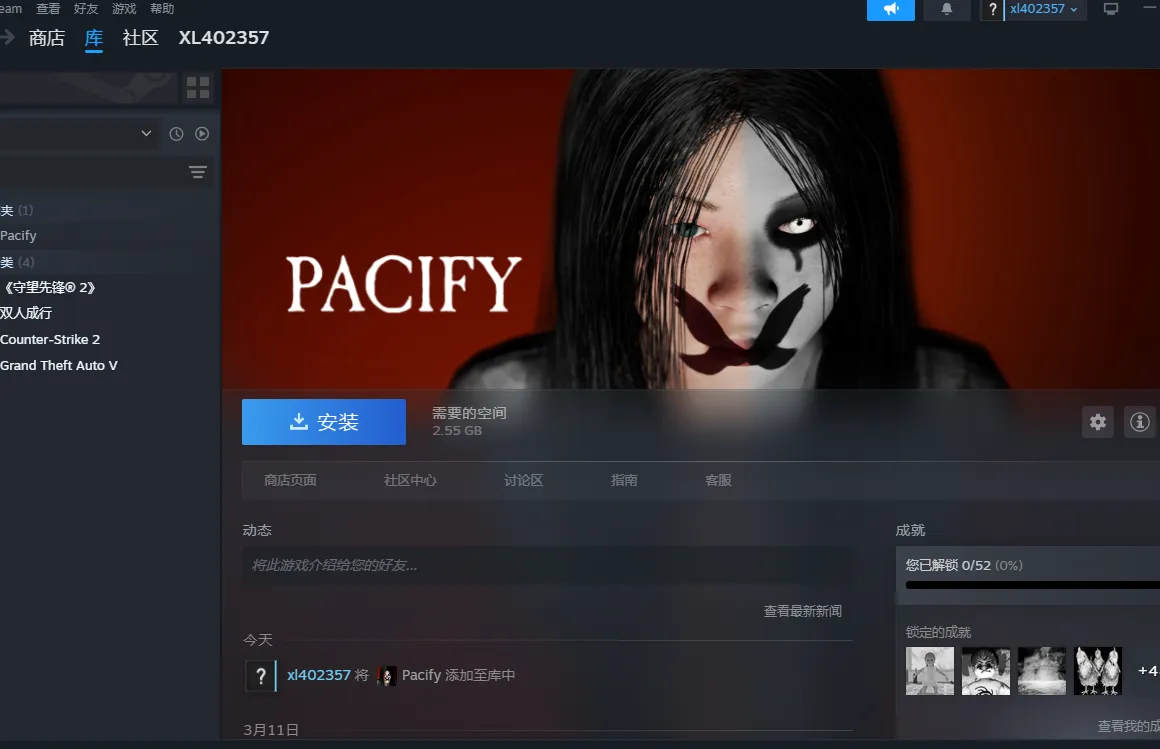The height and width of the screenshot is (749, 1160).
Task: Expand the library category dropdown
Action: (x=146, y=134)
